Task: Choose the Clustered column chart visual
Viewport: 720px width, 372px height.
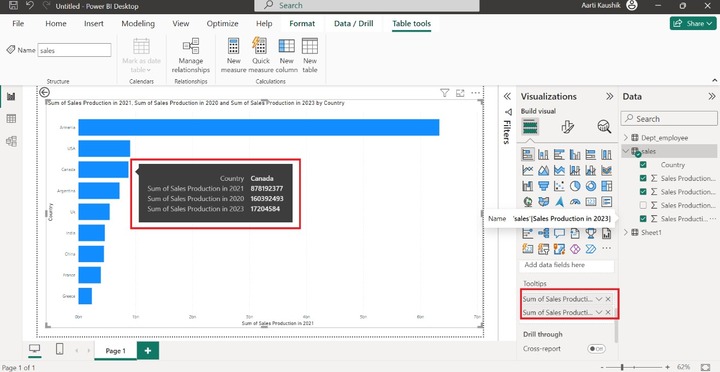Action: (575, 154)
